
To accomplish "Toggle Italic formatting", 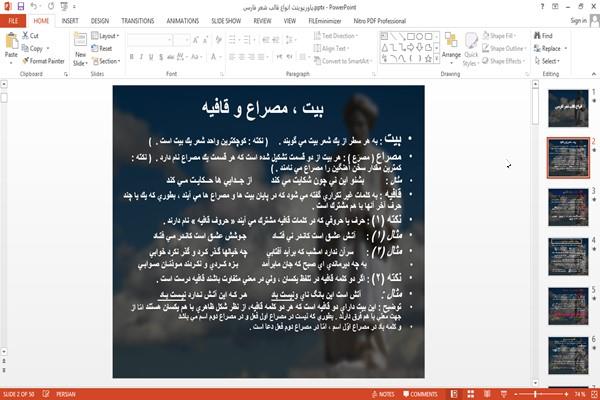I will [141, 57].
